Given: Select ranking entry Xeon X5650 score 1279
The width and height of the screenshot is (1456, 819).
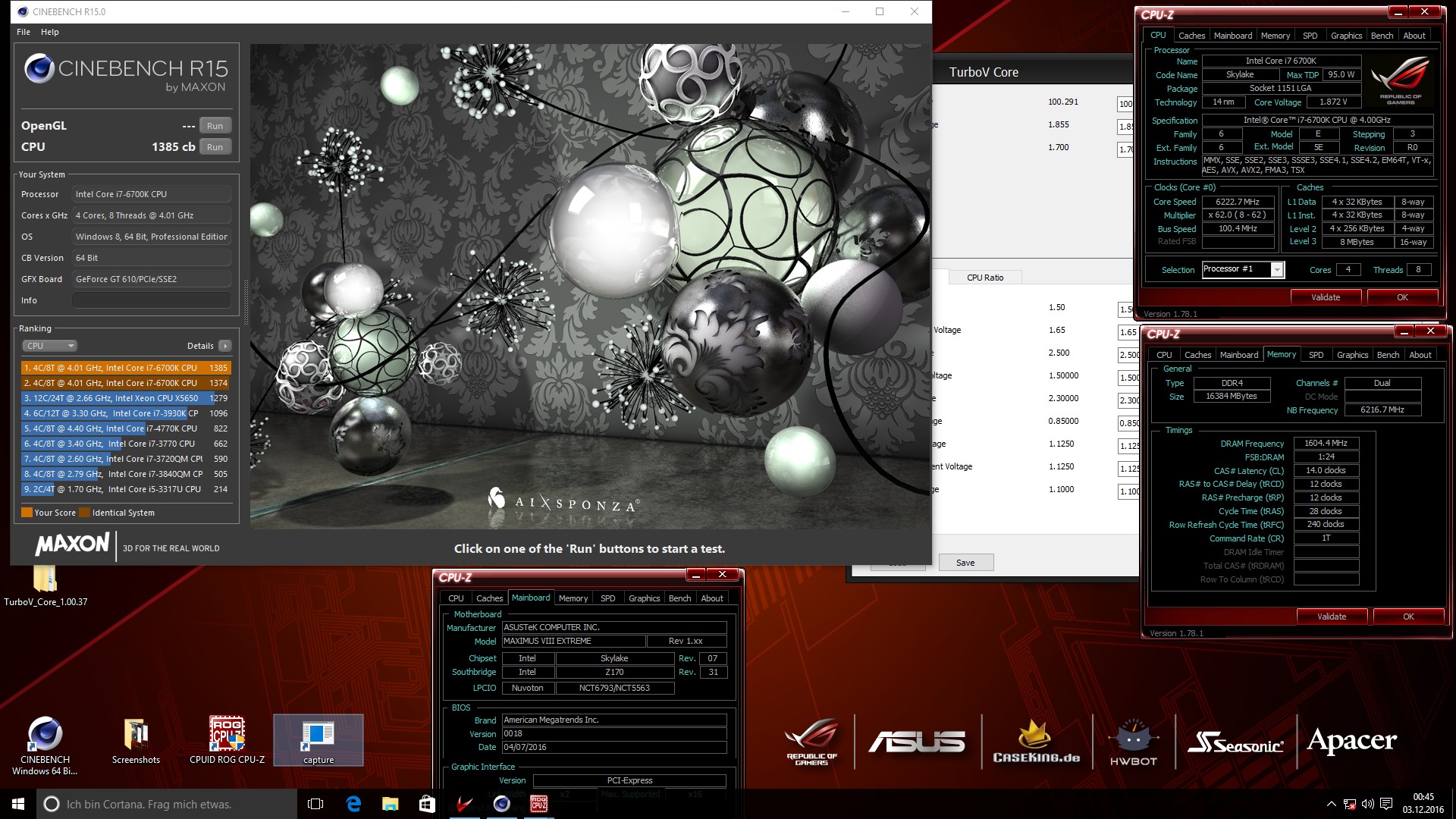Looking at the screenshot, I should tap(125, 398).
